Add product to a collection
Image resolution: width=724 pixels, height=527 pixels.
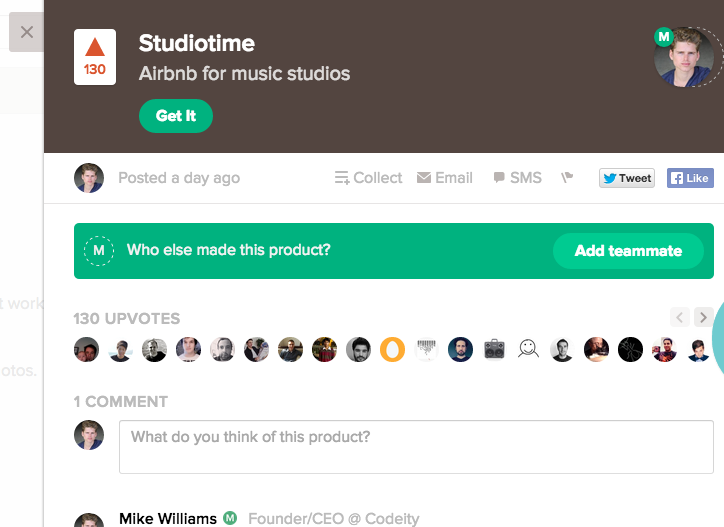click(368, 178)
